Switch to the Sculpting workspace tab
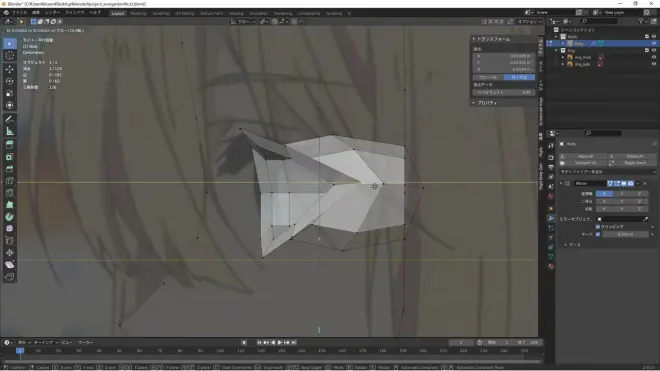Image resolution: width=660 pixels, height=371 pixels. coord(161,13)
